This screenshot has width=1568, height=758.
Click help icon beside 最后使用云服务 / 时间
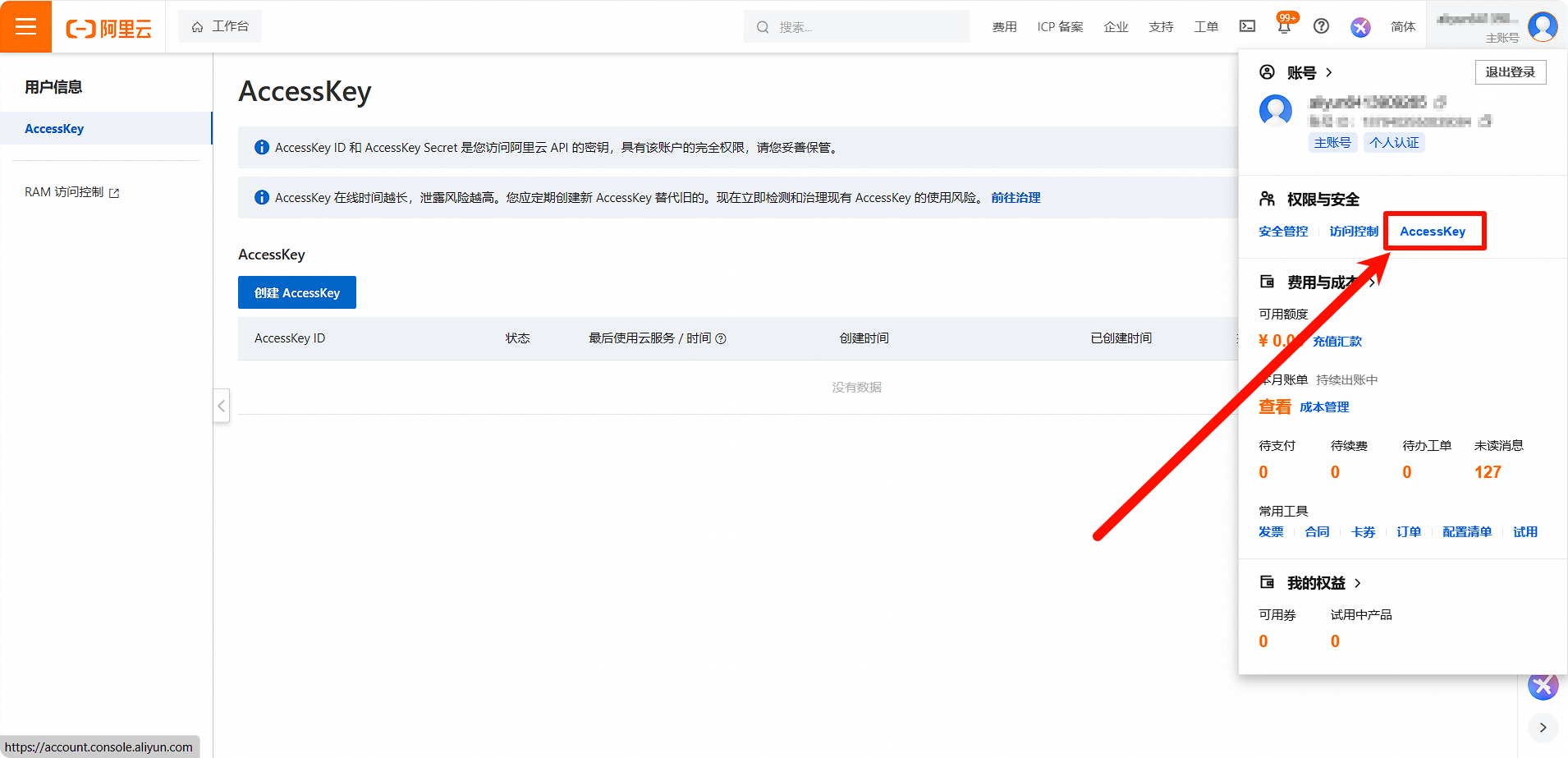pyautogui.click(x=721, y=338)
